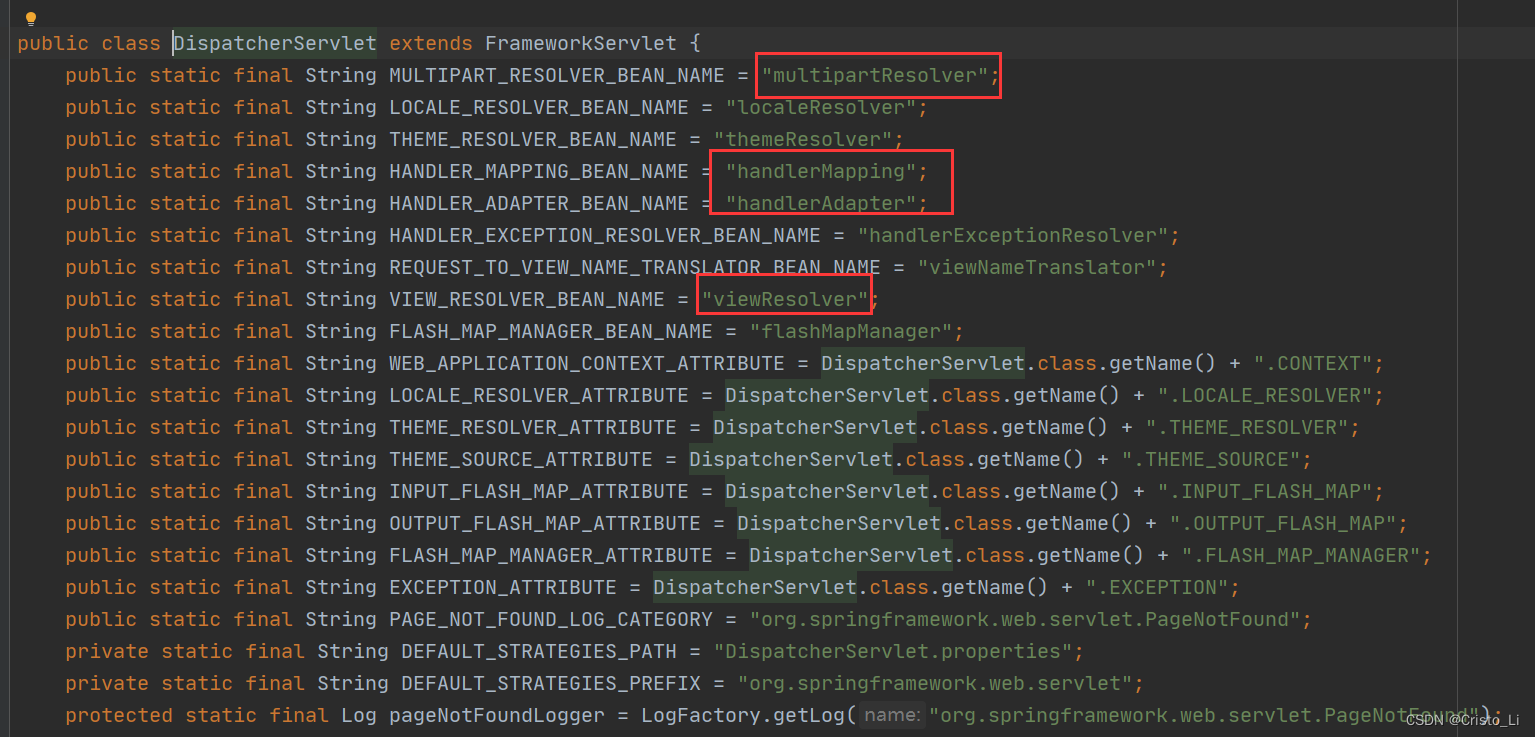
Task: Click DispatcherServlet on the THEME_SOURCE_ATTRIBUTE line
Action: pos(791,459)
